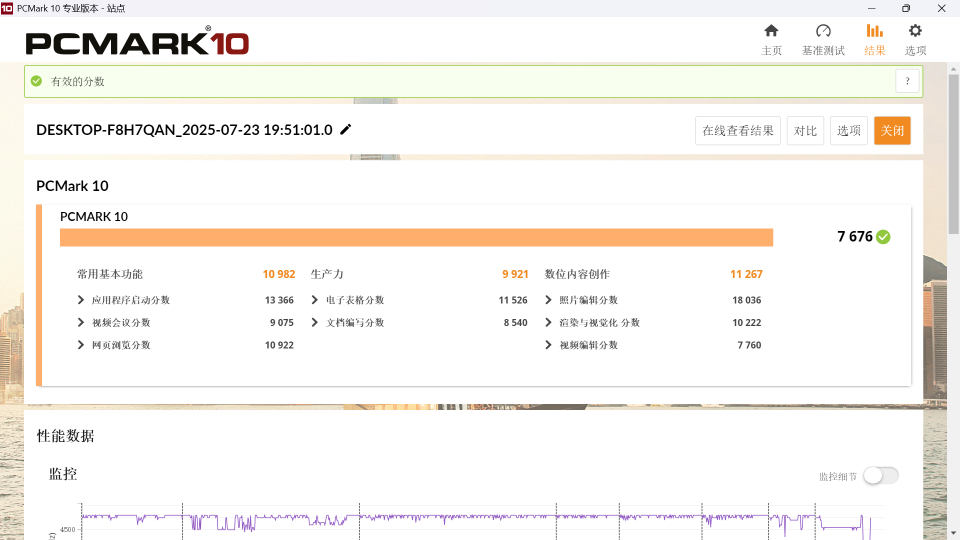Click the 常用基本功能 label
The height and width of the screenshot is (540, 960).
tap(110, 274)
